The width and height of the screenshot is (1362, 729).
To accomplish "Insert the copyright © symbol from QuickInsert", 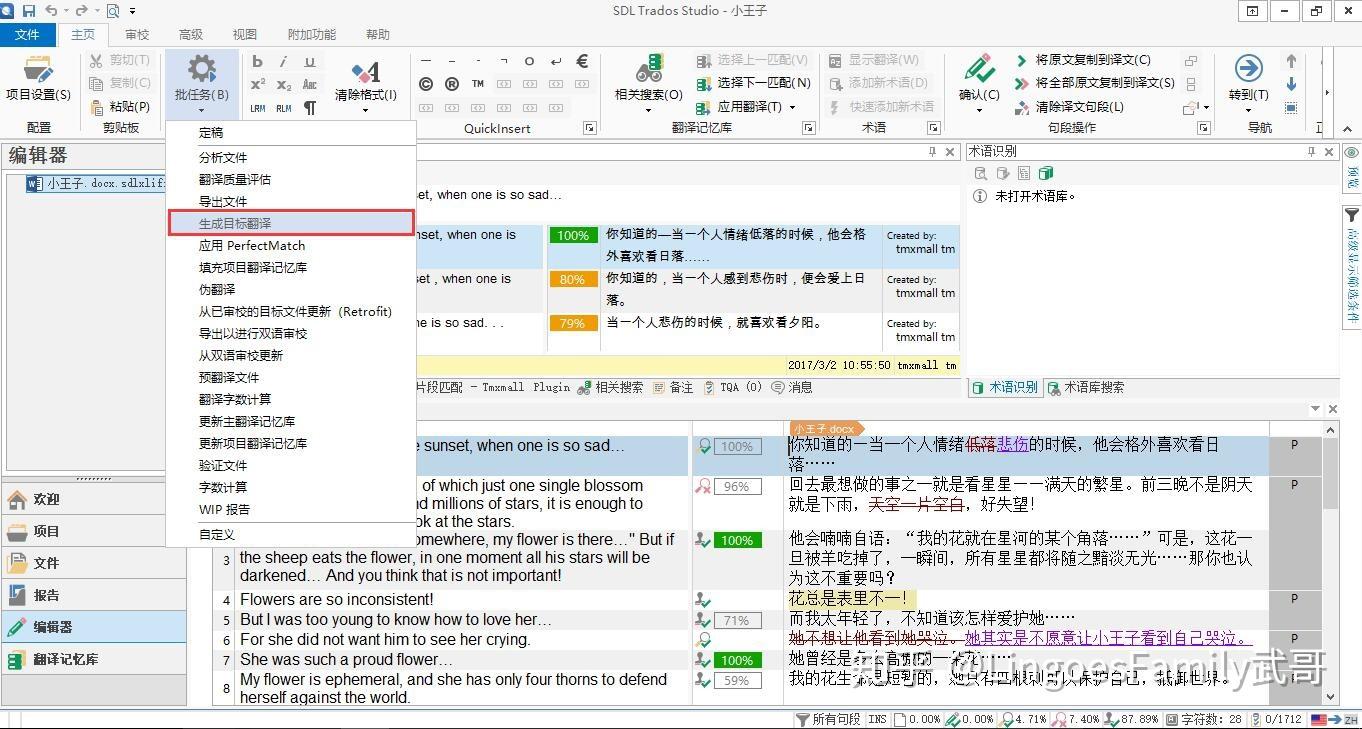I will coord(426,84).
